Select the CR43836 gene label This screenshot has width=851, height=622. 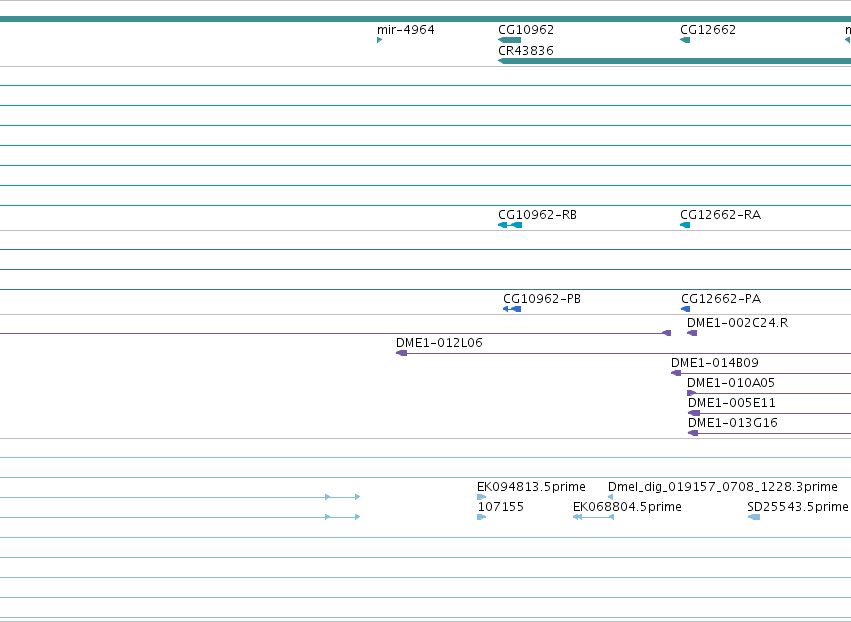(526, 51)
